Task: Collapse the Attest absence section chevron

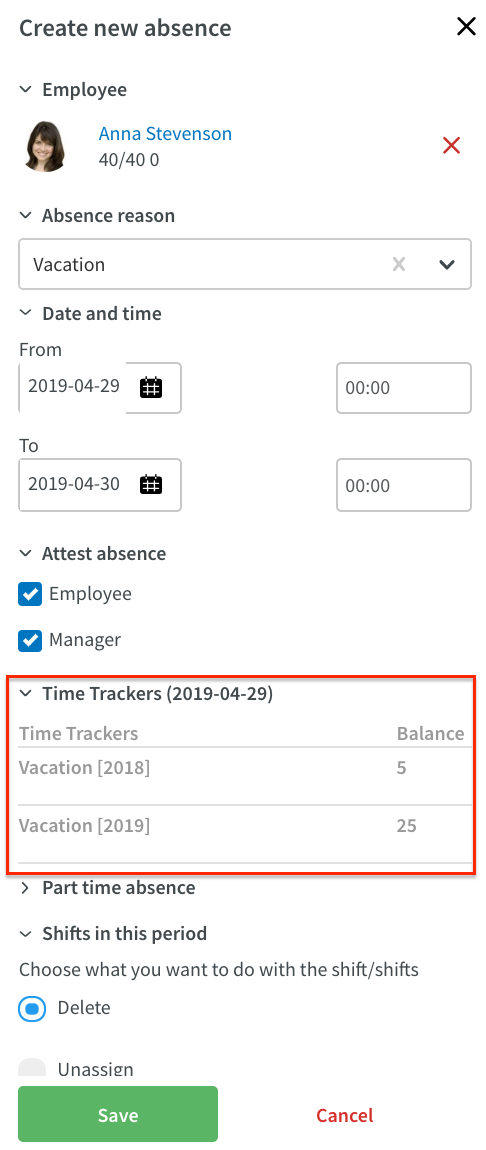Action: (x=26, y=553)
